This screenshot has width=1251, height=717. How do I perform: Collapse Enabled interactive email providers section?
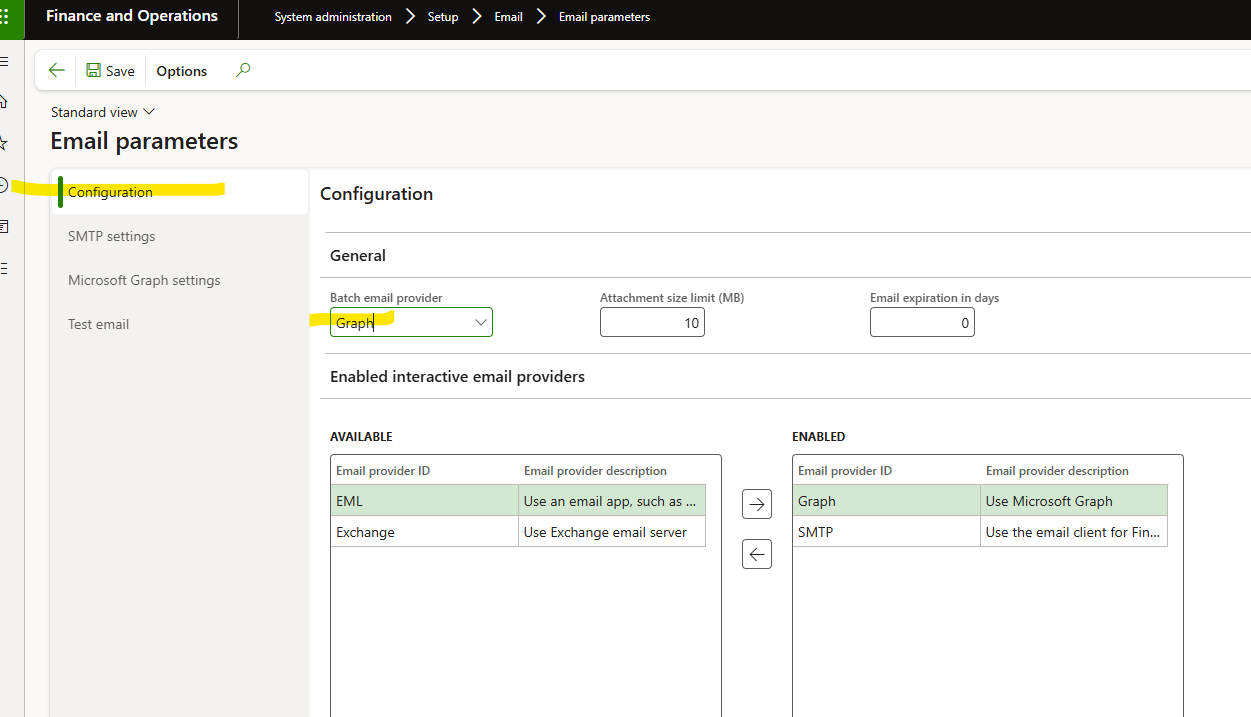457,377
